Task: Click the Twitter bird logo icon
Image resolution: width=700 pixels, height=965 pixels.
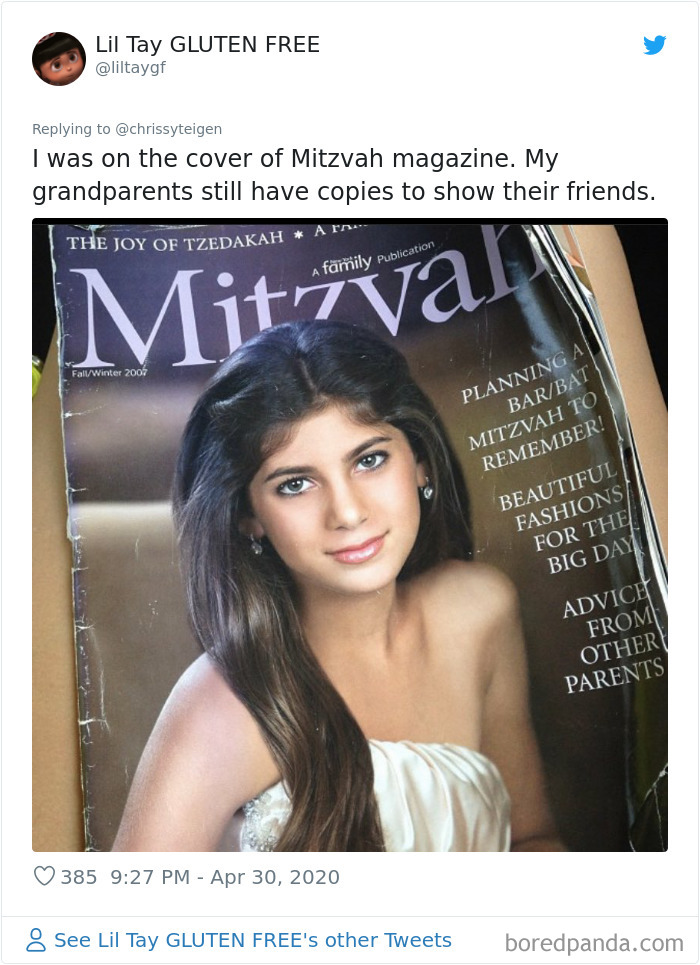Action: pyautogui.click(x=654, y=45)
